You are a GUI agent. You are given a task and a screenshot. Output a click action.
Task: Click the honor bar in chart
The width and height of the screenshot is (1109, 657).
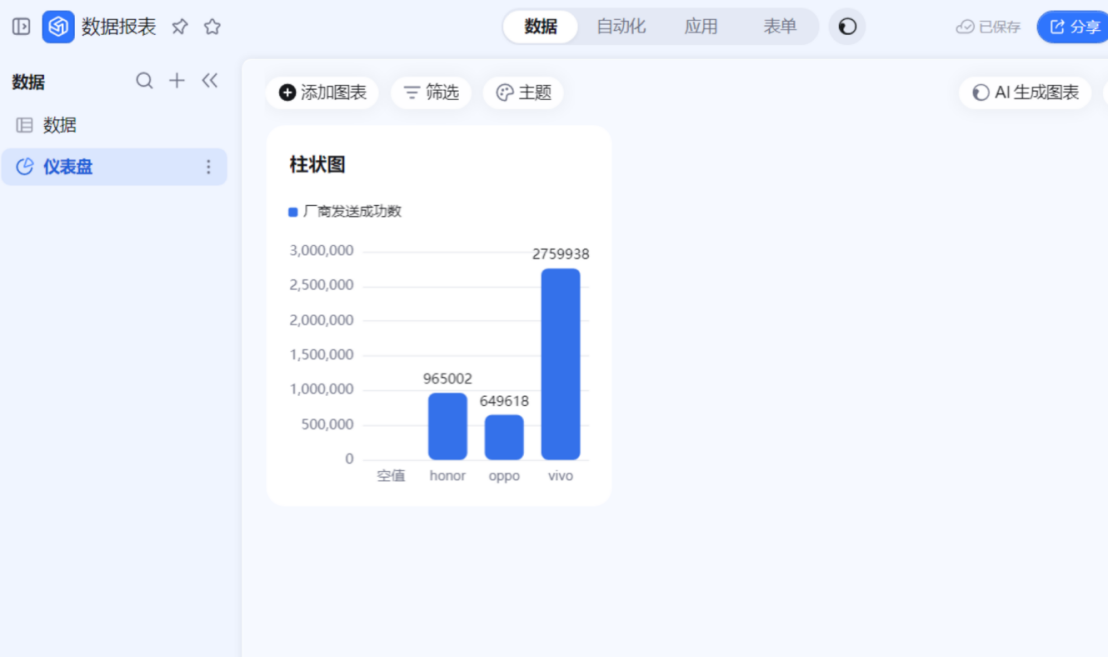(448, 426)
